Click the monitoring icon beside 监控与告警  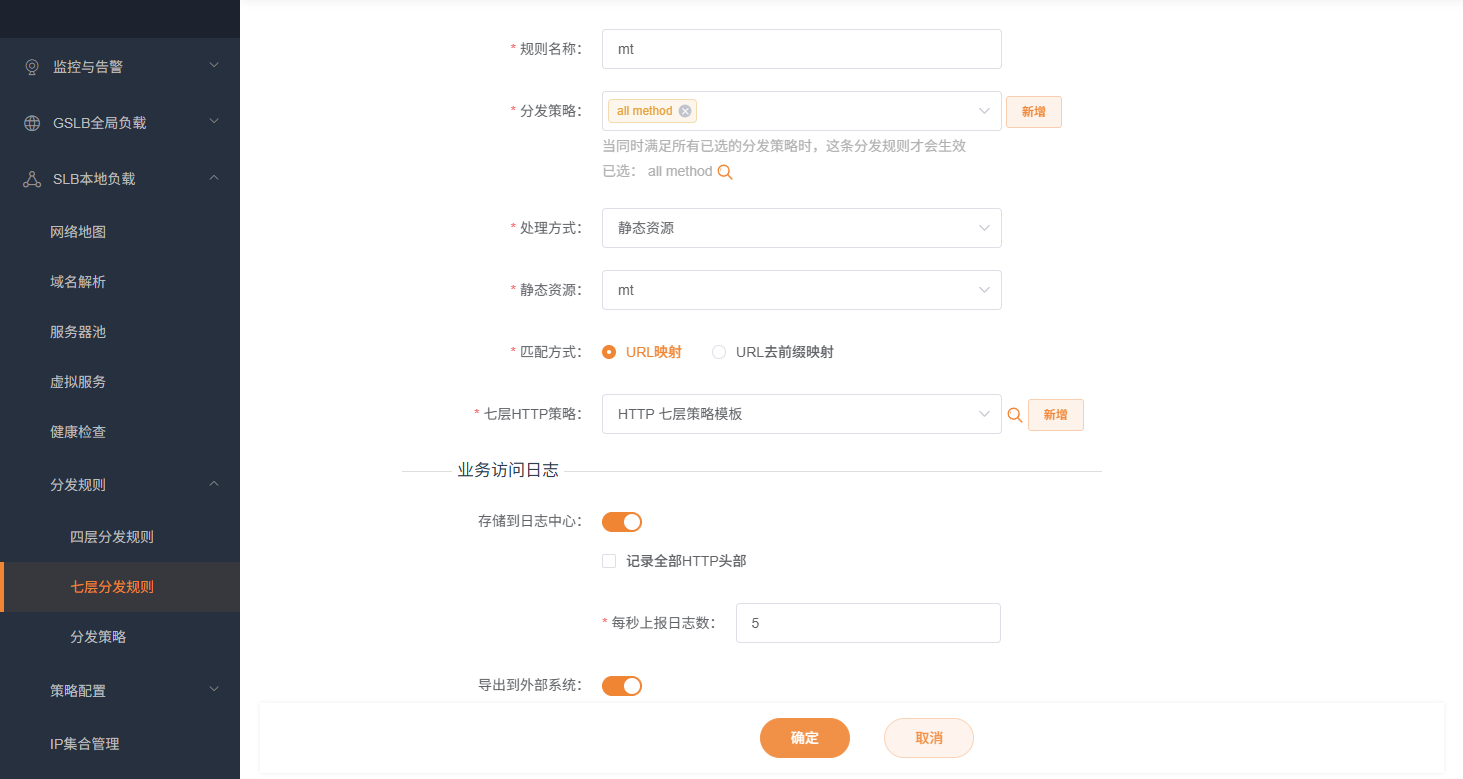(x=30, y=66)
